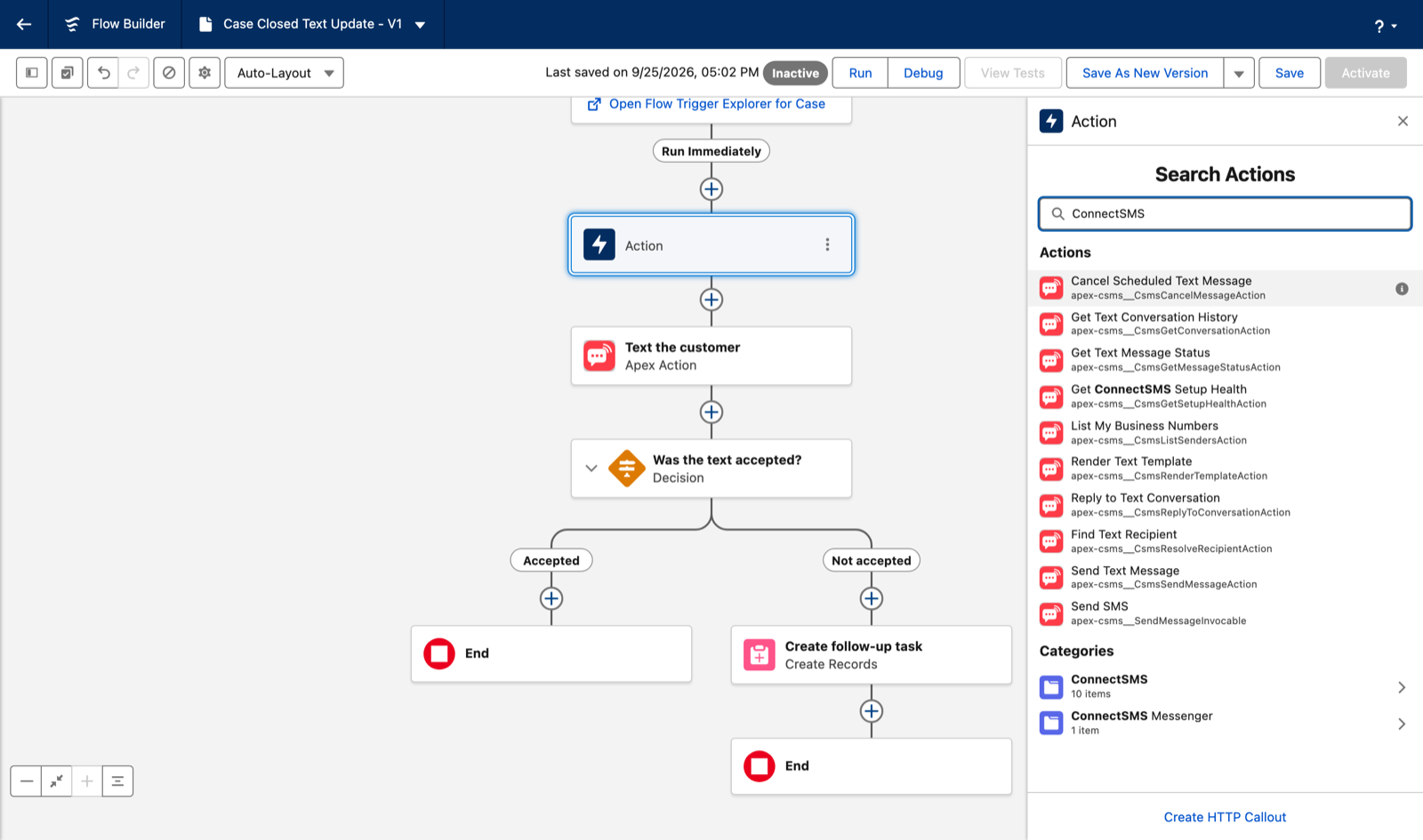The image size is (1423, 840).
Task: Zoom out the canvas
Action: (27, 781)
